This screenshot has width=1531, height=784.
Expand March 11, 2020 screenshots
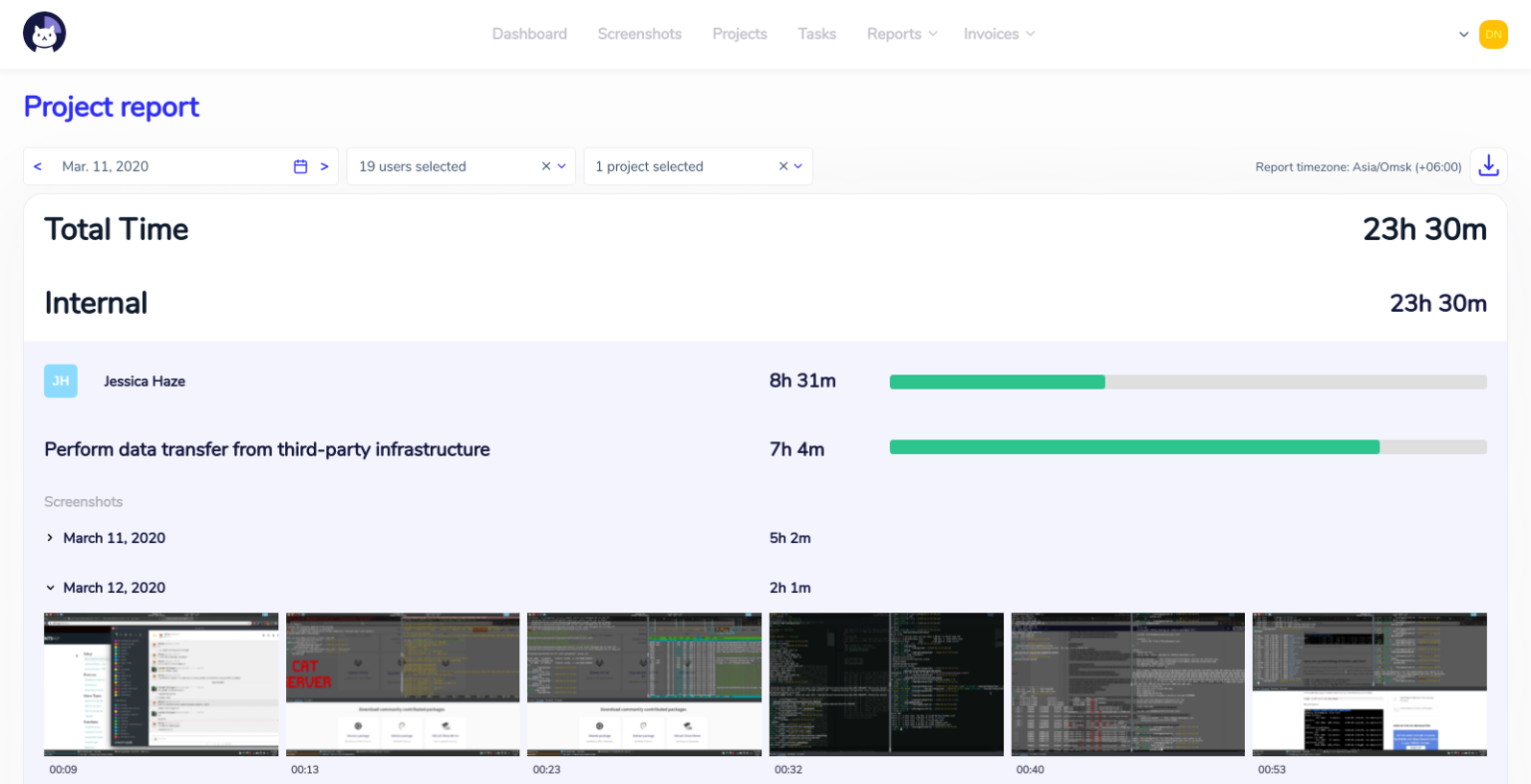(50, 538)
